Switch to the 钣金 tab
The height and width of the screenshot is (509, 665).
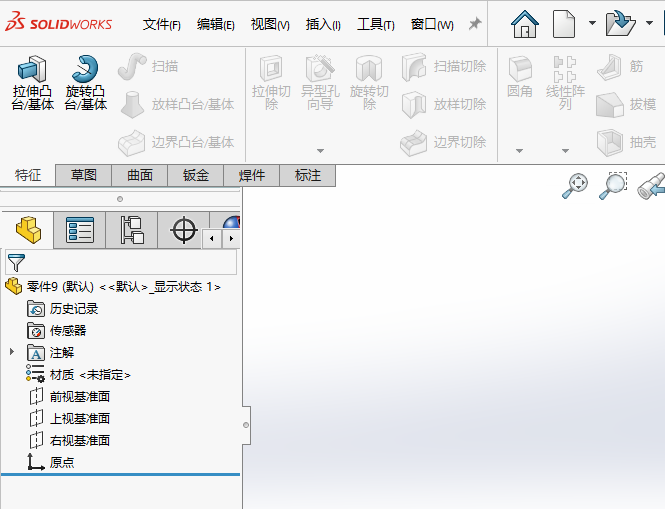[196, 175]
